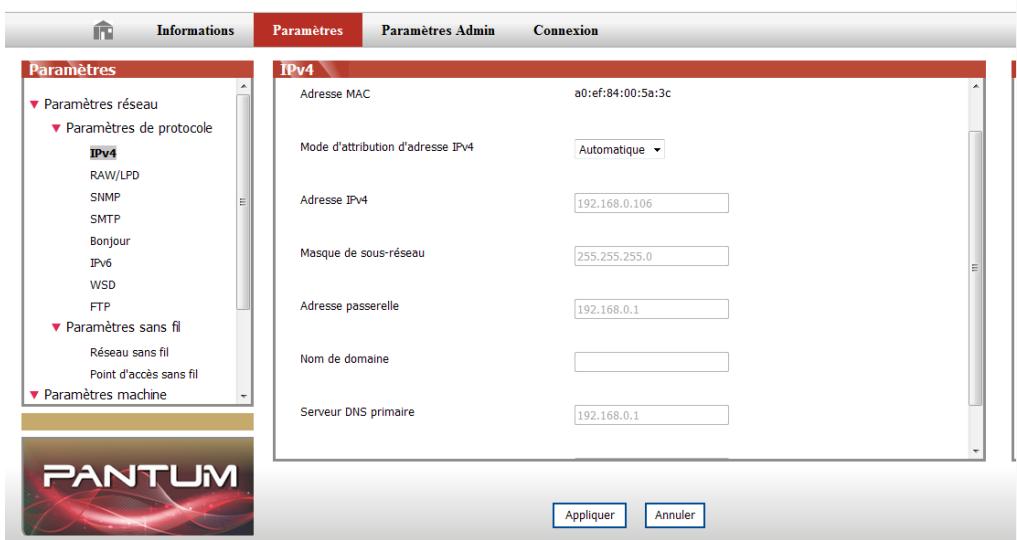1017x540 pixels.
Task: Click the Annuler button
Action: (675, 516)
